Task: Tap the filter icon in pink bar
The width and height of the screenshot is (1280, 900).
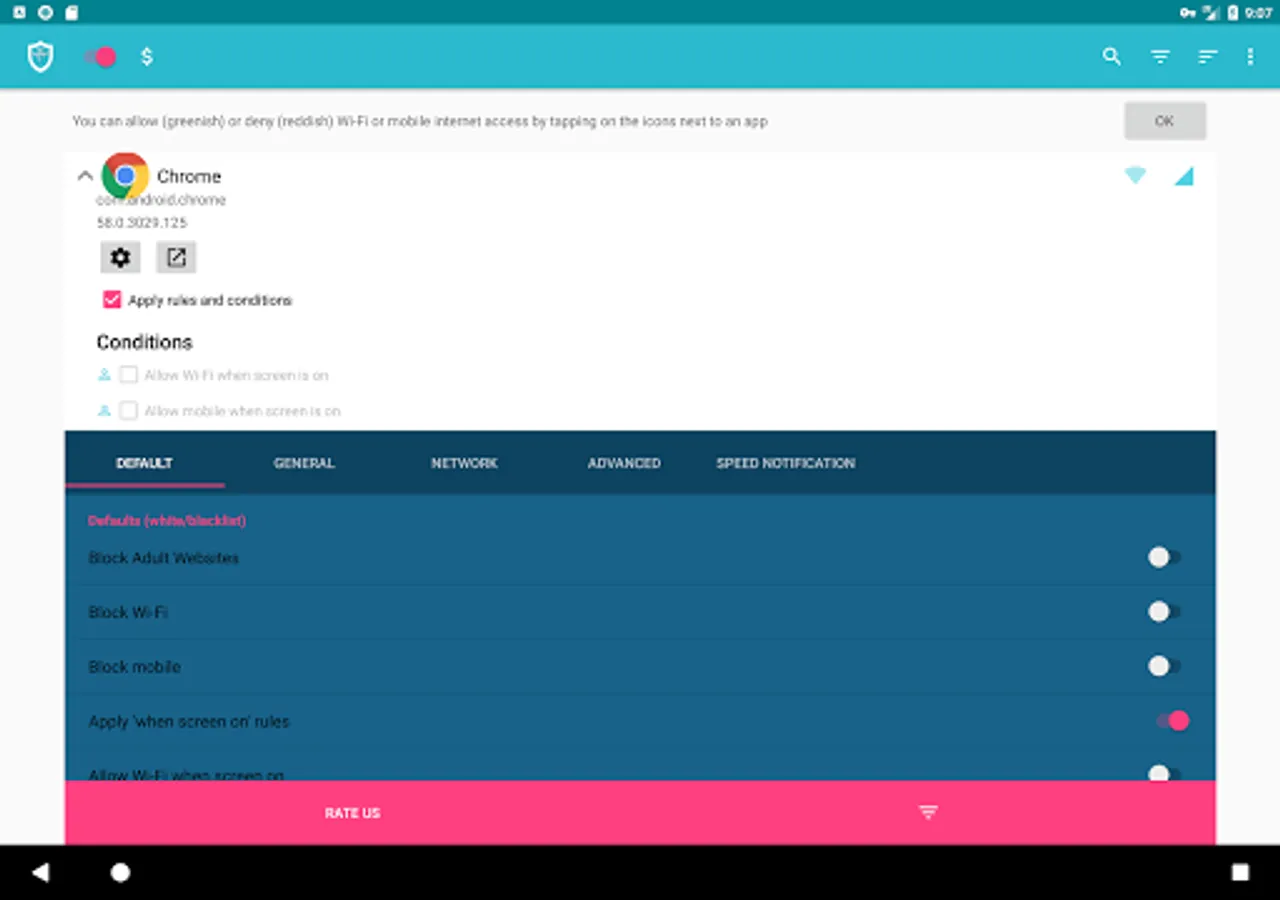Action: pos(928,813)
